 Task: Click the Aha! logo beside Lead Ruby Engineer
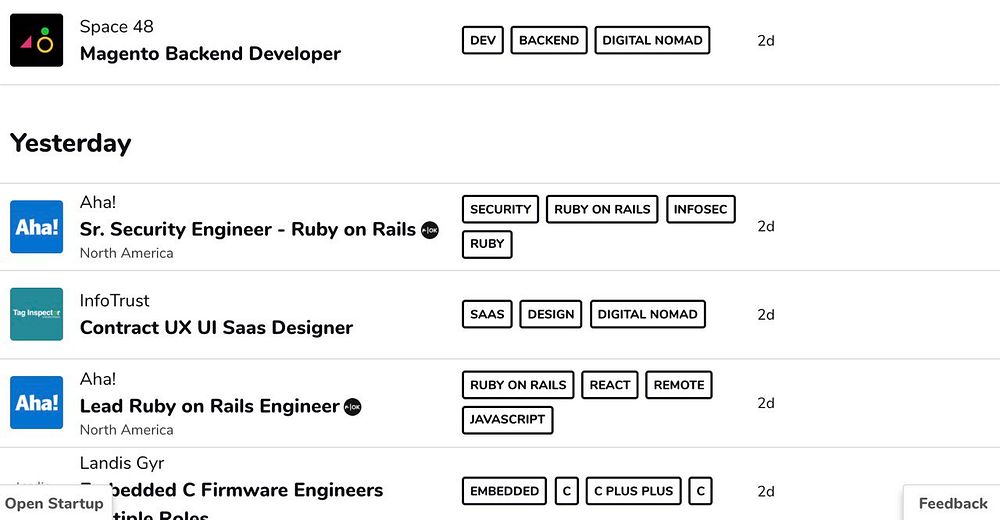point(36,403)
